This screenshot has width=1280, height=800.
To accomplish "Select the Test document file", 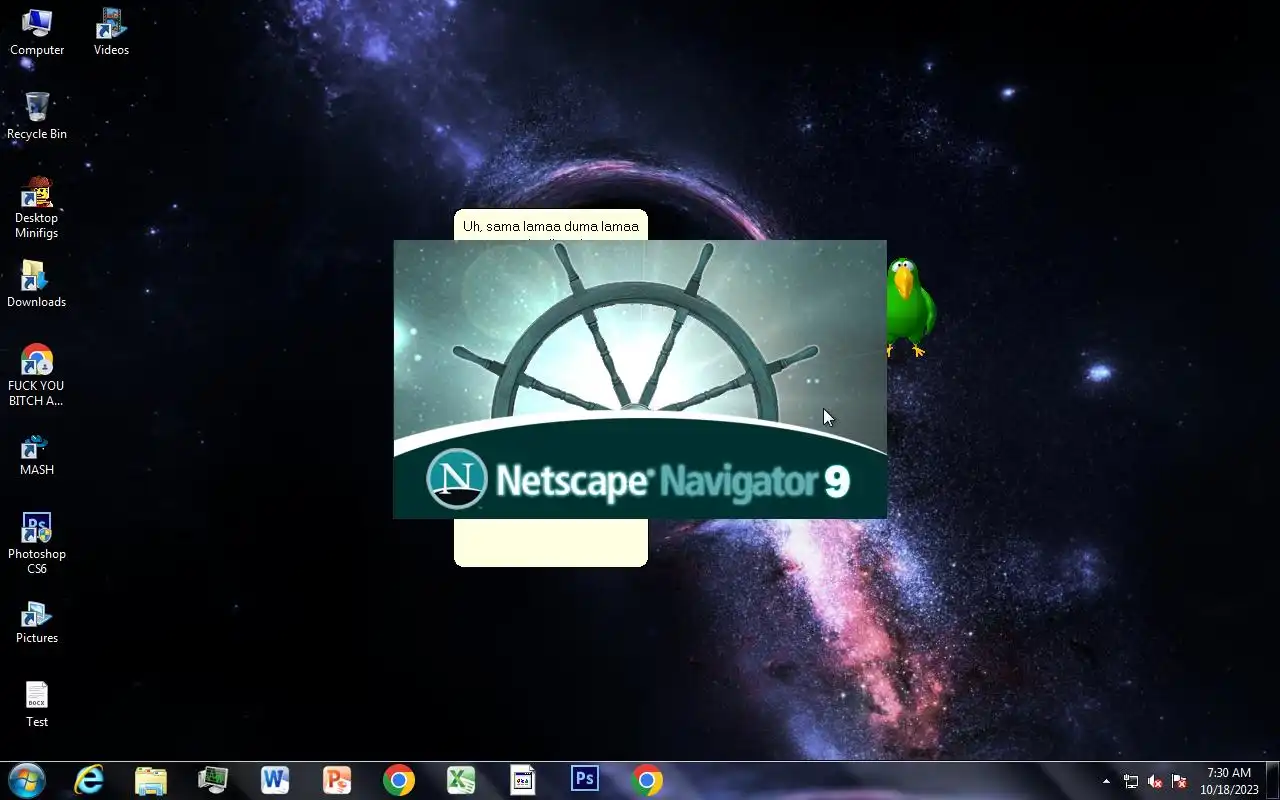I will tap(37, 705).
